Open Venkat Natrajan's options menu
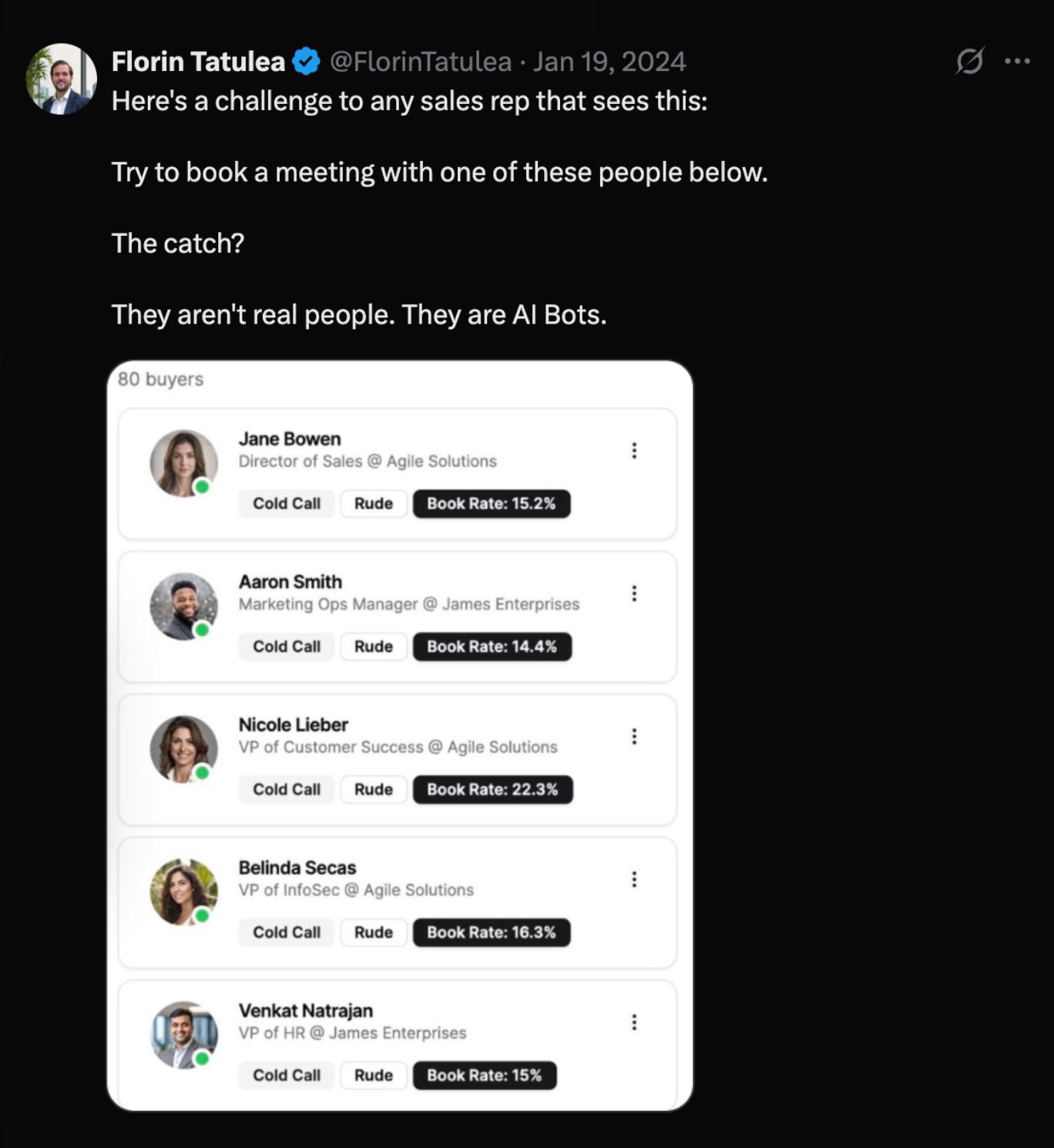 coord(634,1022)
